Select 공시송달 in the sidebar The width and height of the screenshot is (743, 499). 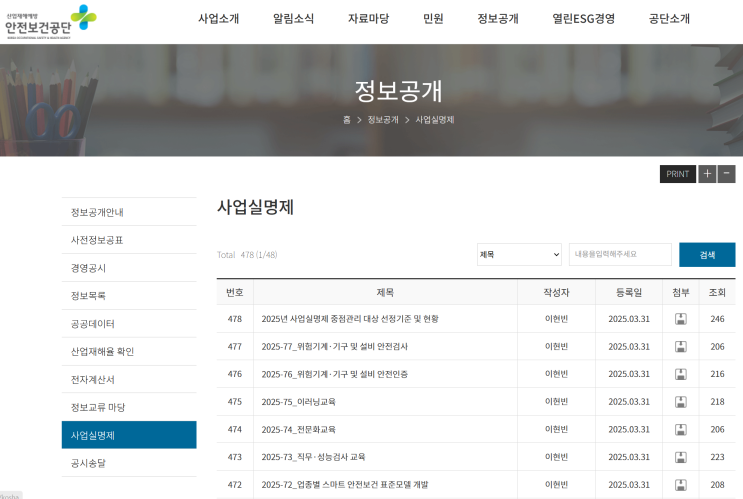click(129, 463)
